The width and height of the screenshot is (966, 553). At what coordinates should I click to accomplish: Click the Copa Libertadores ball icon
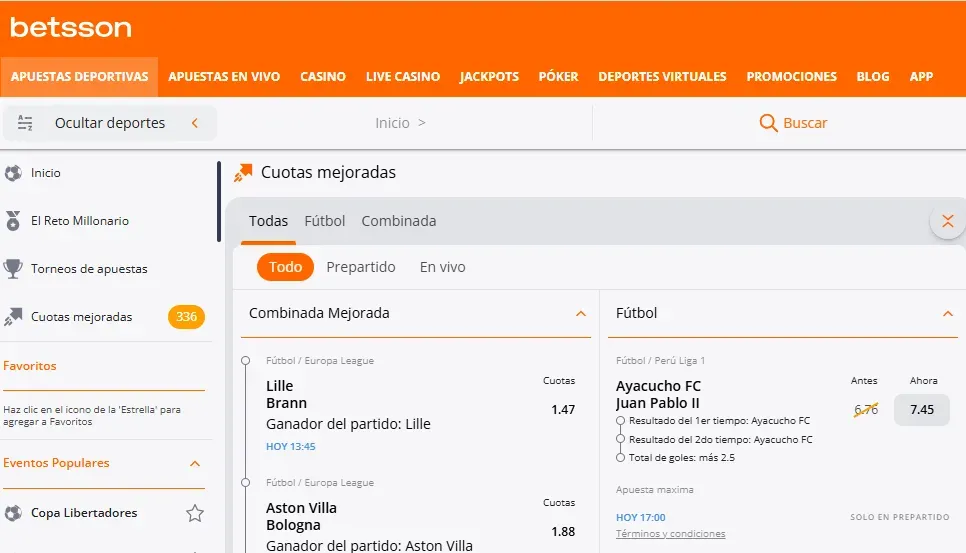[13, 513]
